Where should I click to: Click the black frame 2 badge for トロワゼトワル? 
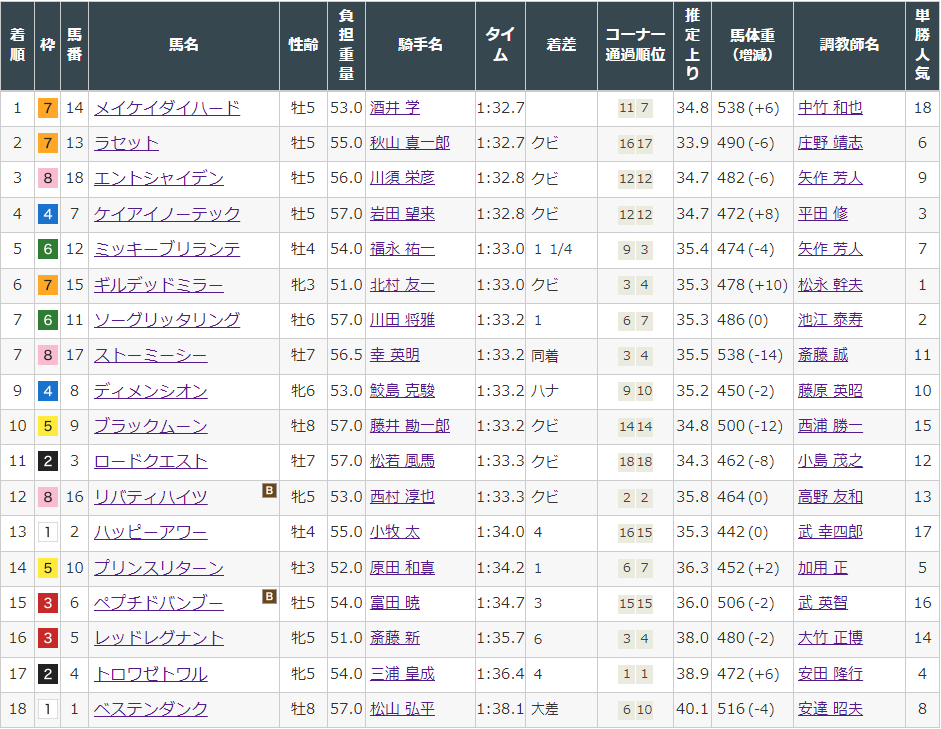click(48, 673)
